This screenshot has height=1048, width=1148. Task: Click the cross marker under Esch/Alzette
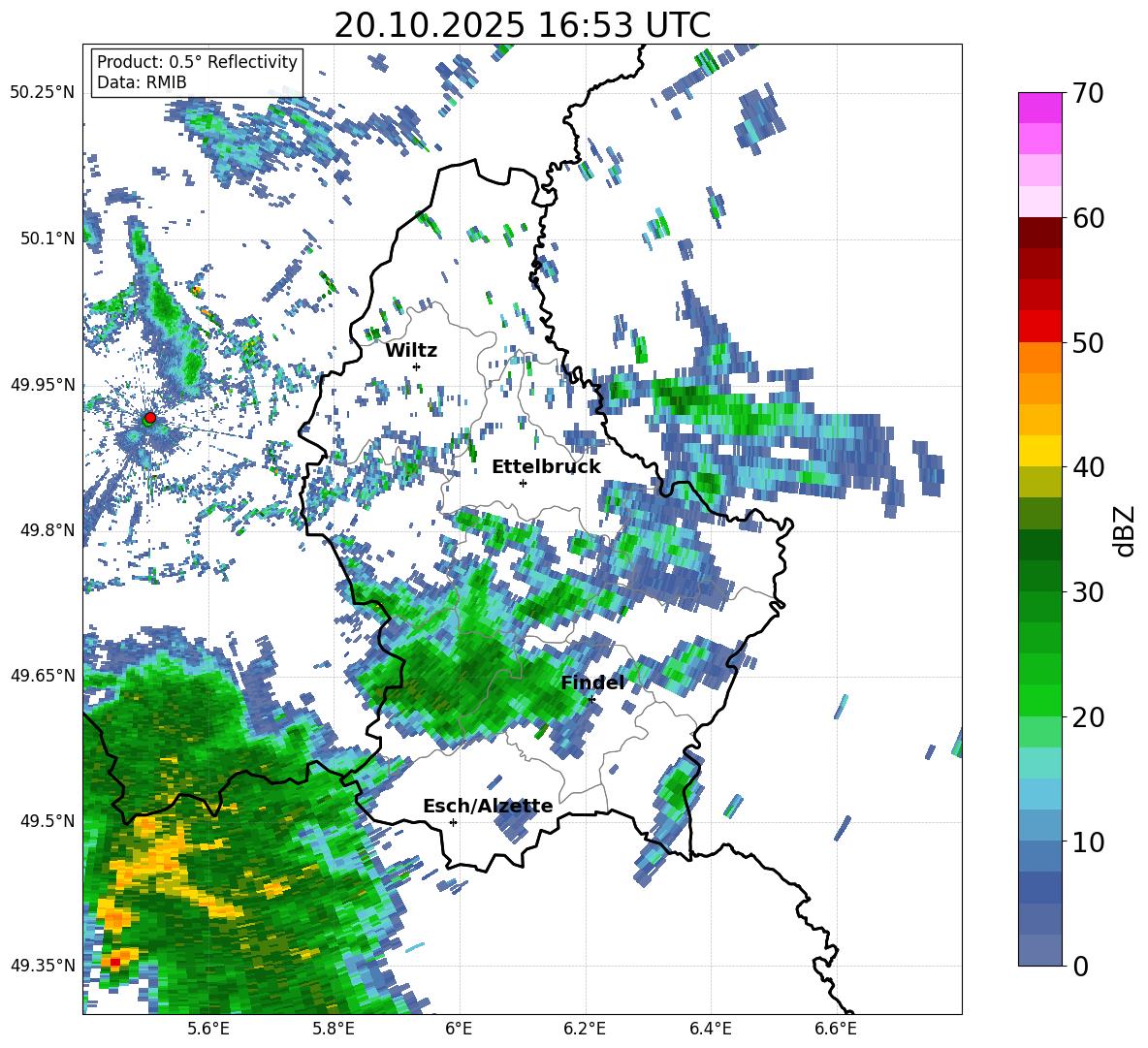coord(453,822)
